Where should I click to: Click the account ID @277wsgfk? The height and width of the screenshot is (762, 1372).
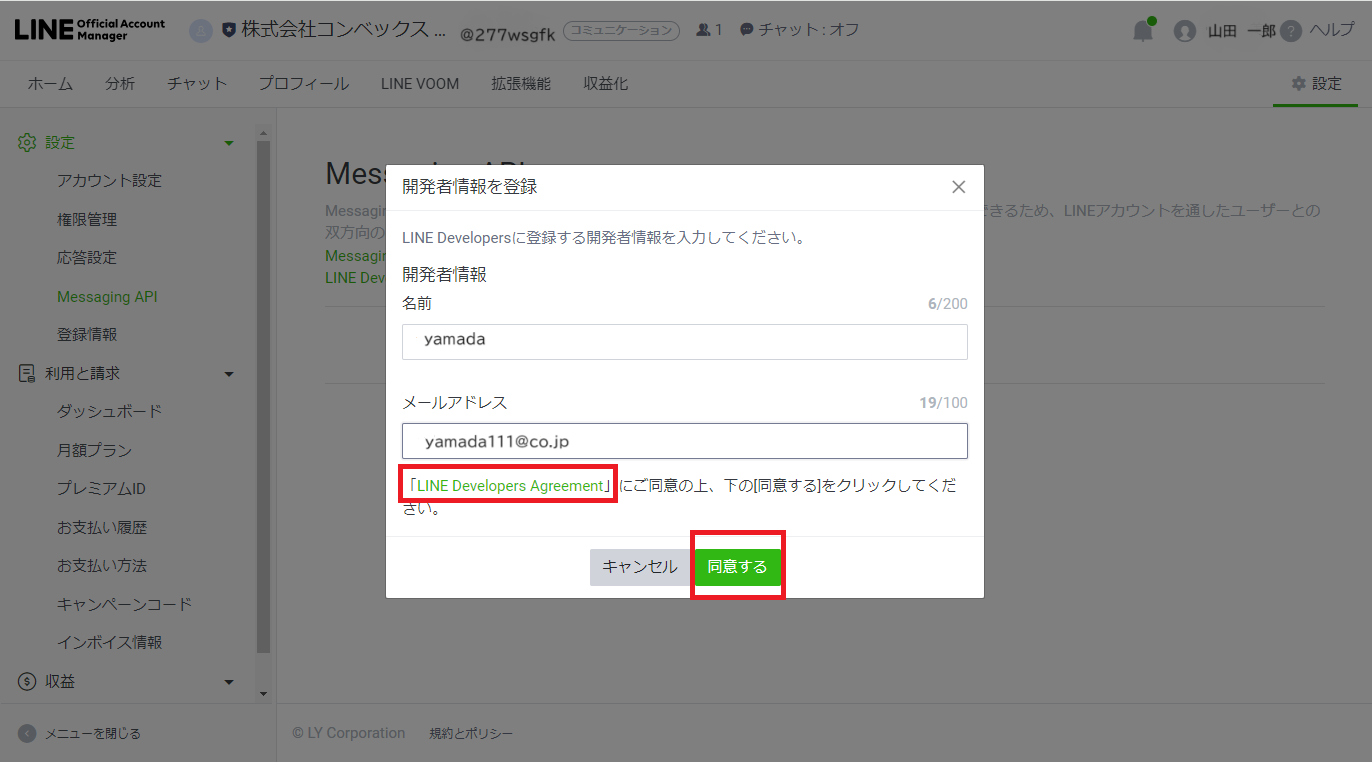pyautogui.click(x=507, y=33)
